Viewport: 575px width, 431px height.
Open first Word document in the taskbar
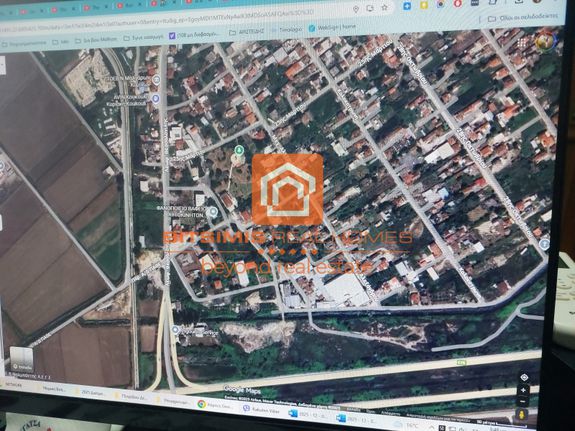[x=309, y=414]
